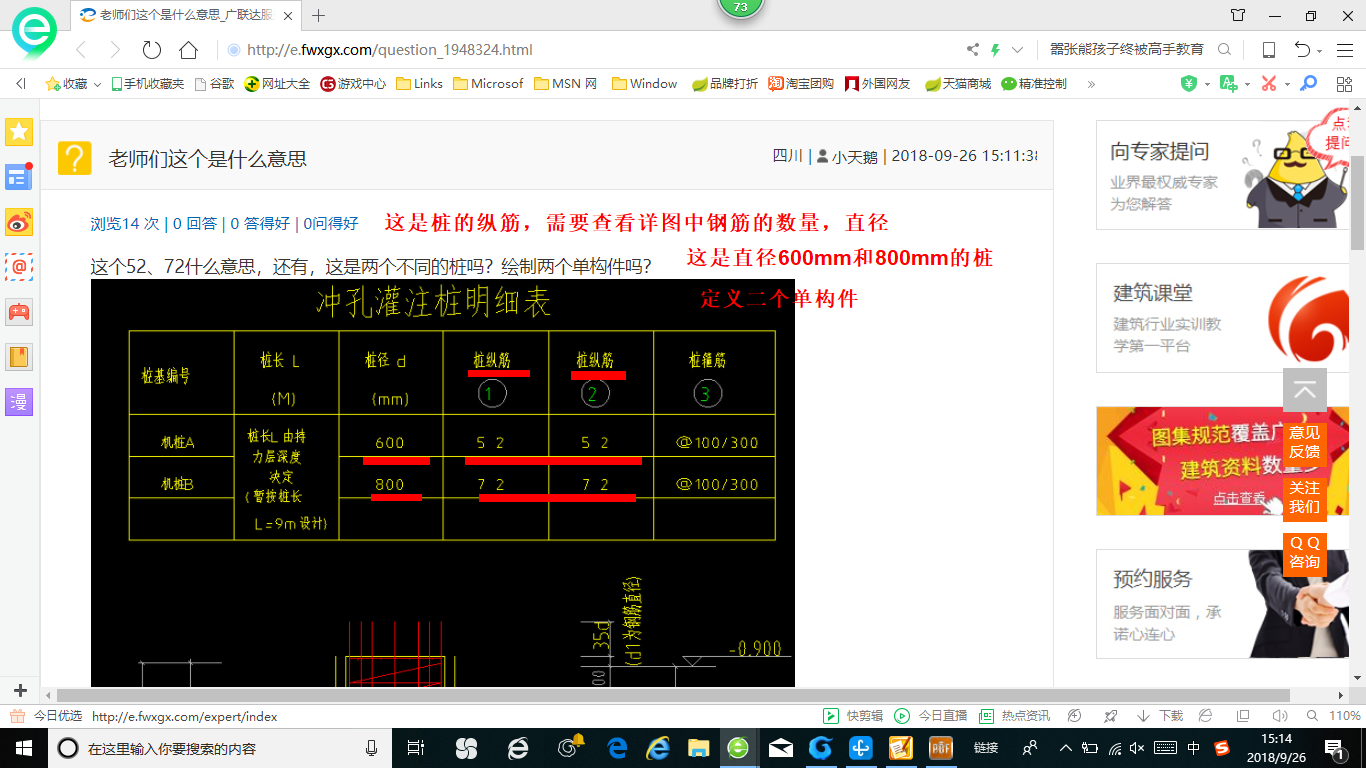The height and width of the screenshot is (768, 1366).
Task: Open the favorites star in left sidebar
Action: [x=19, y=131]
